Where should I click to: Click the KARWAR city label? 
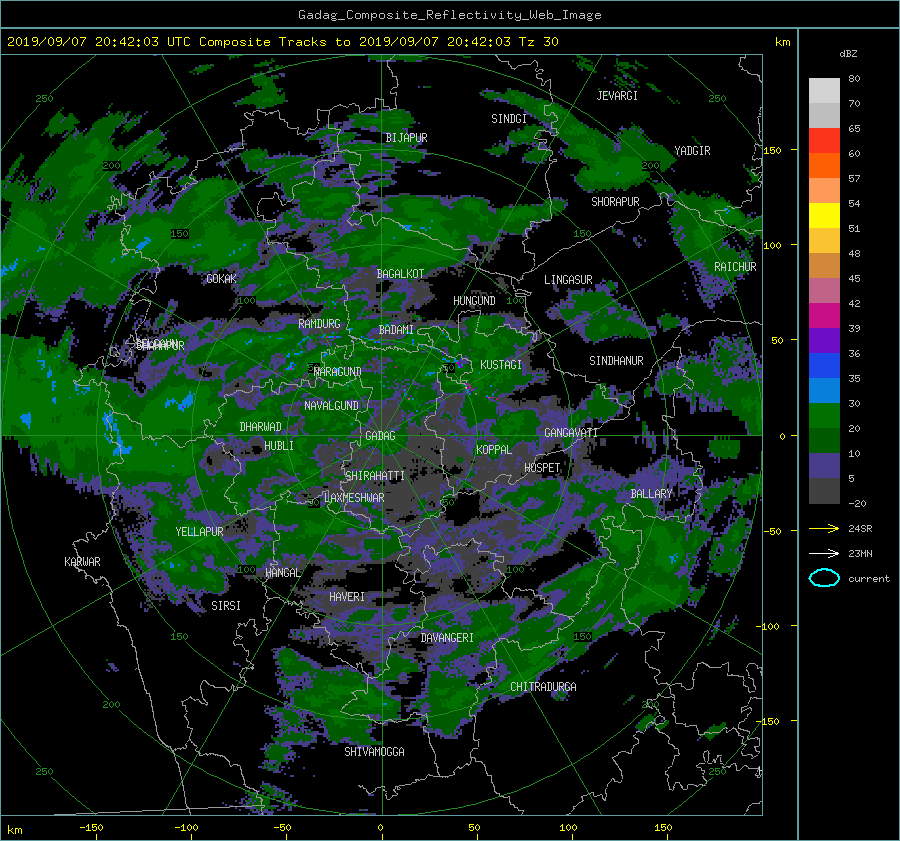point(82,562)
